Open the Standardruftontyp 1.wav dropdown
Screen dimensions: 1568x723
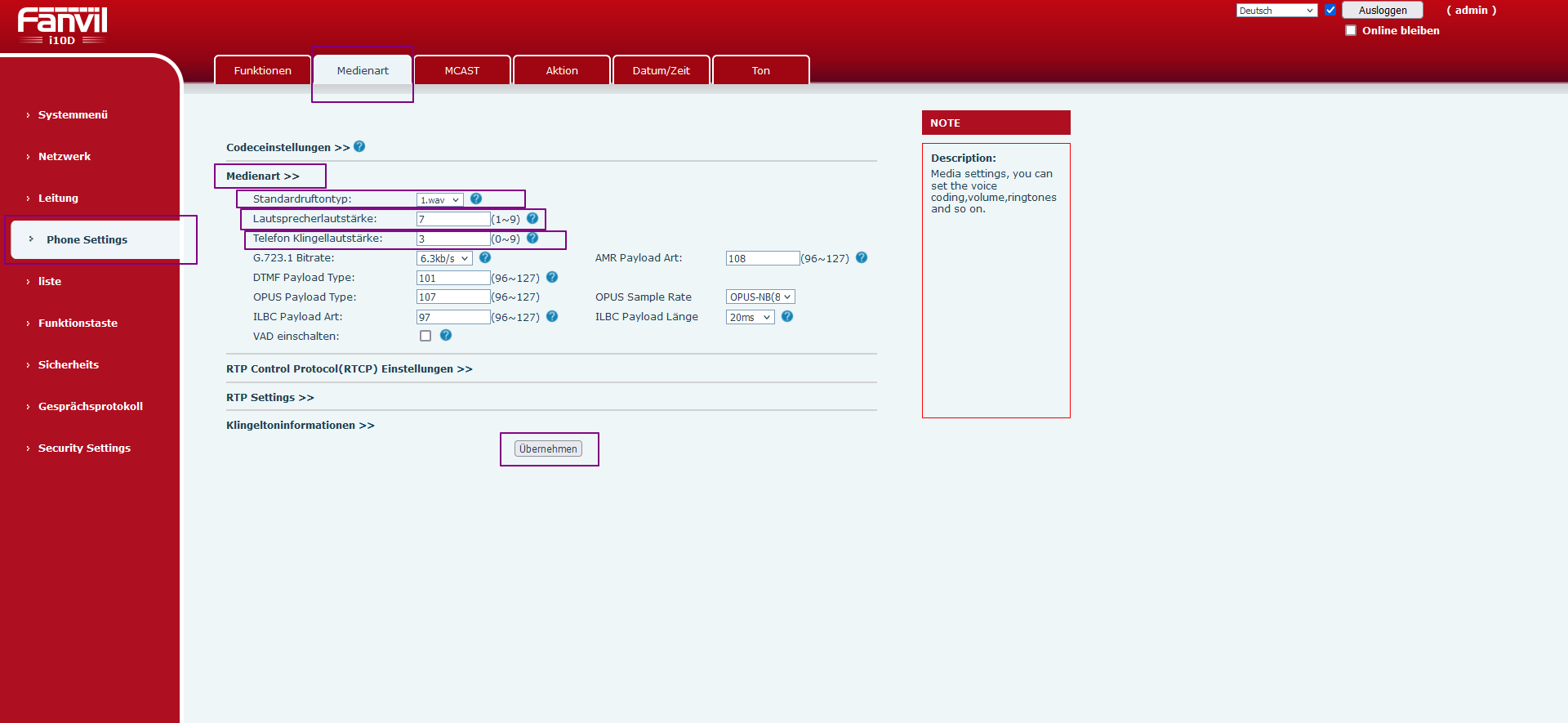[x=440, y=200]
